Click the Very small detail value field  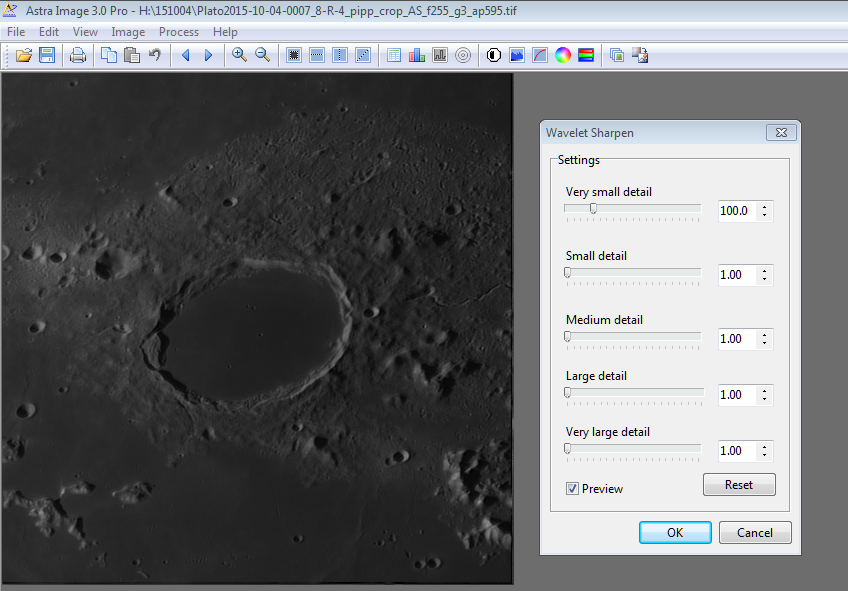(737, 211)
